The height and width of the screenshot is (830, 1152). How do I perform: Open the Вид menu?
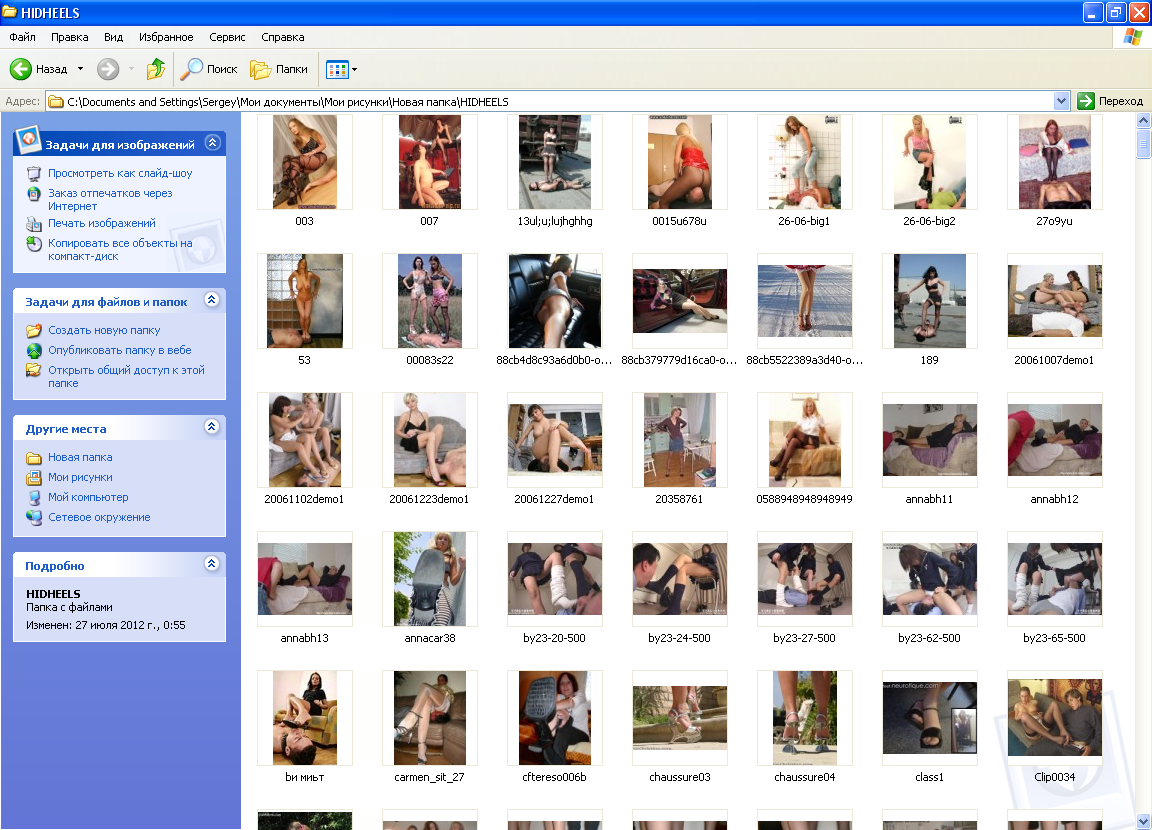tap(113, 37)
